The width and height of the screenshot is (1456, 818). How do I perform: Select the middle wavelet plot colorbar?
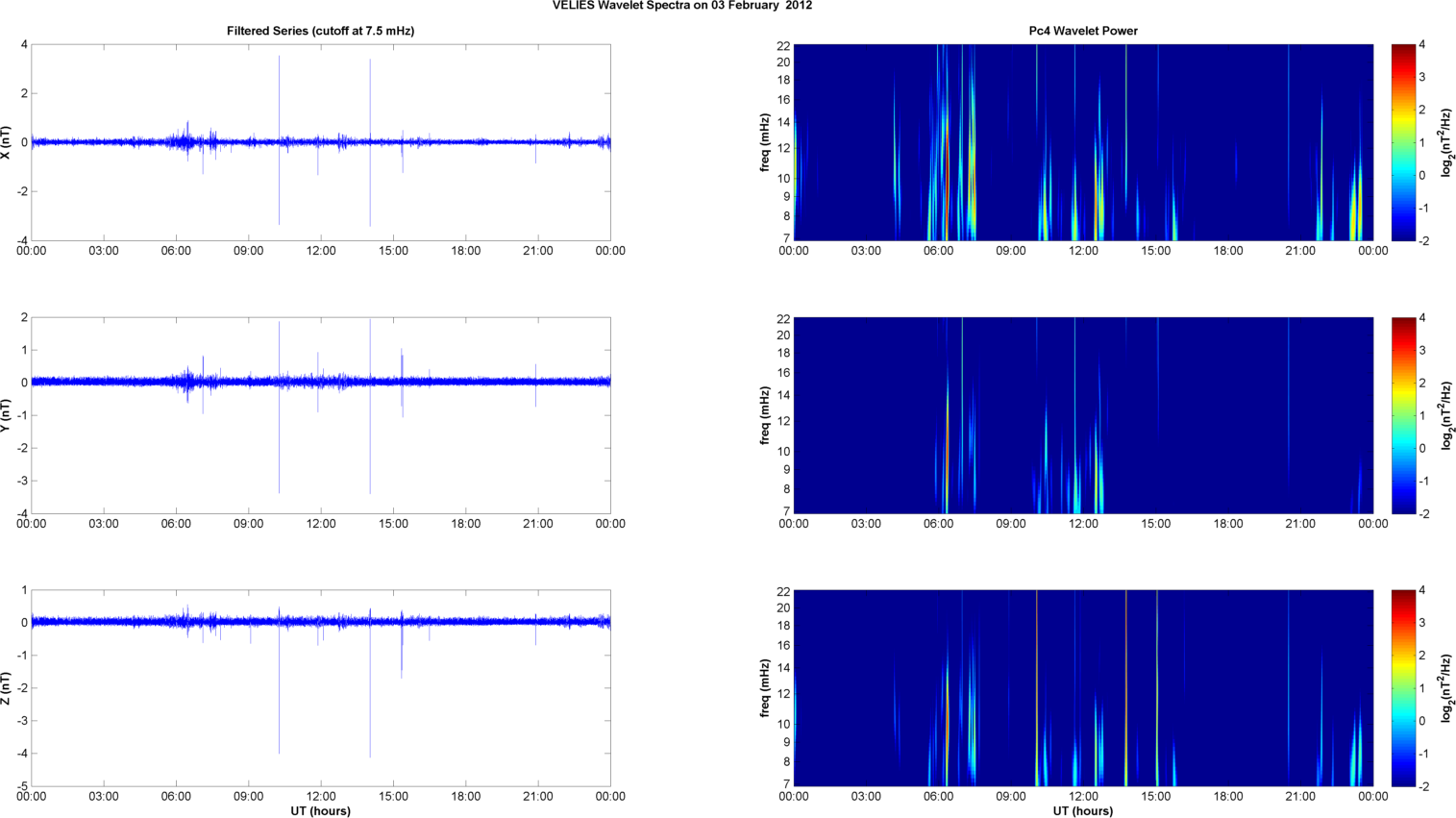[1403, 415]
